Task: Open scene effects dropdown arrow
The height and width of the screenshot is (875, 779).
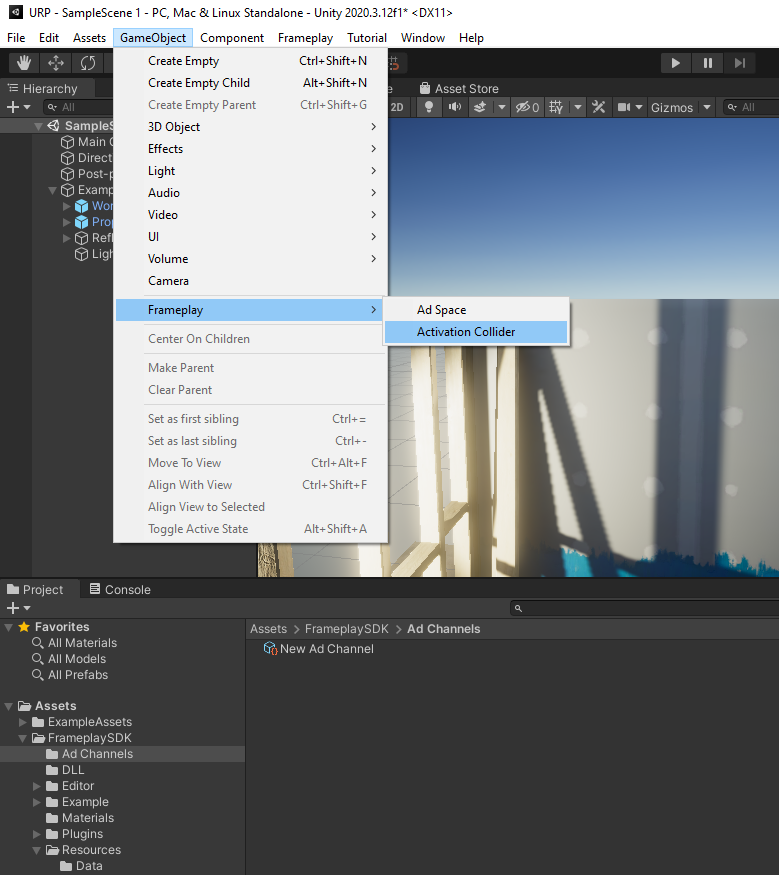Action: click(x=502, y=107)
